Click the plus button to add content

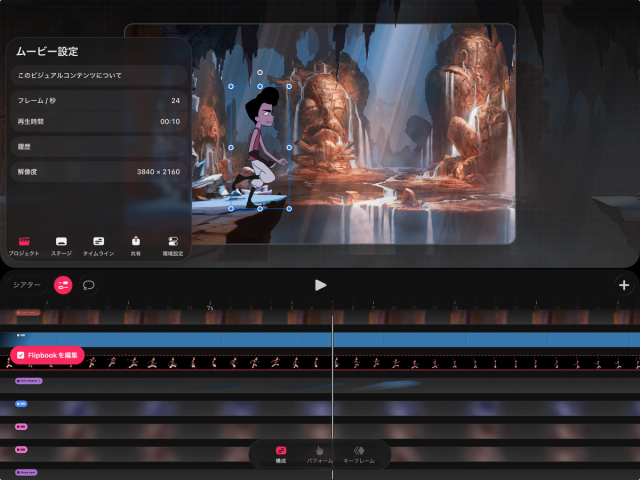[624, 285]
